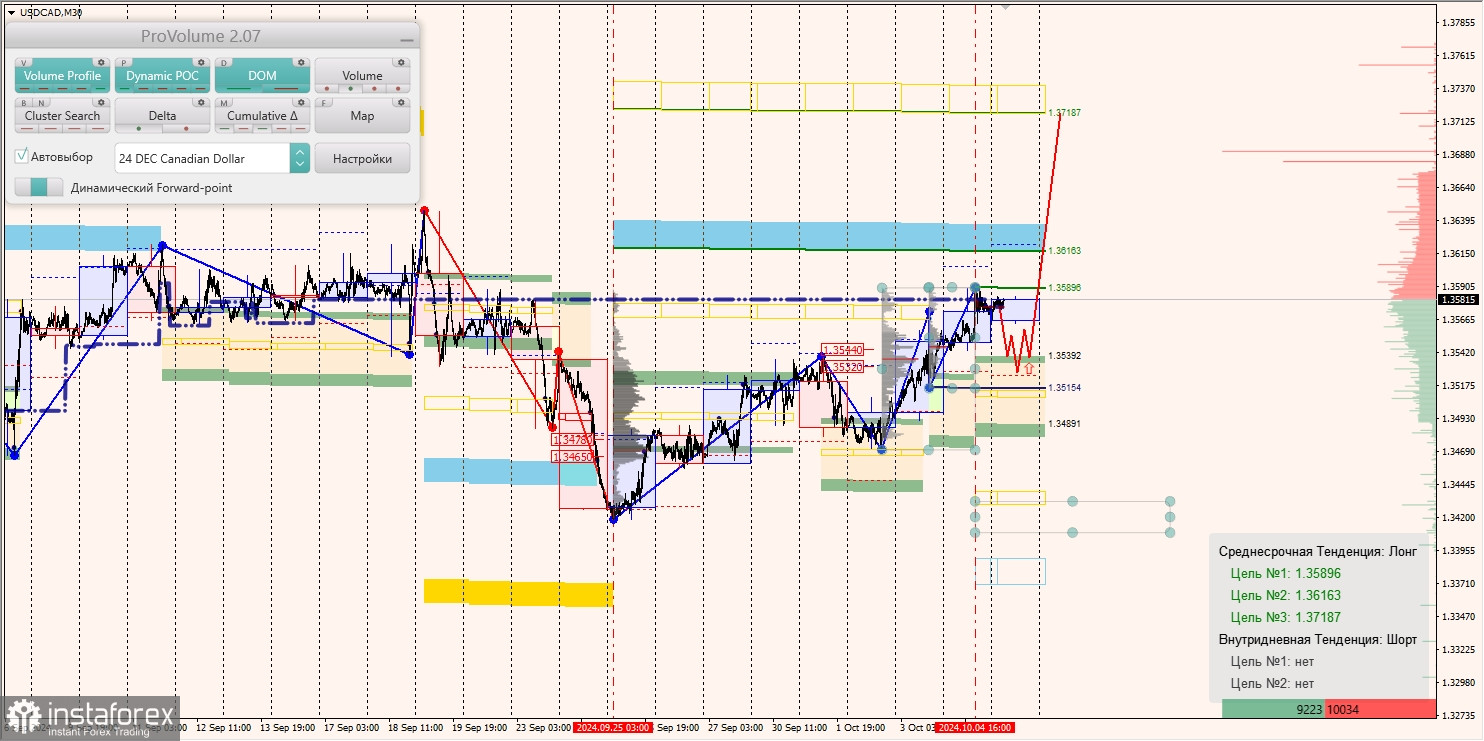Screen dimensions: 1484x741
Task: Minimize the ProVolume 2.07 panel
Action: tap(406, 38)
